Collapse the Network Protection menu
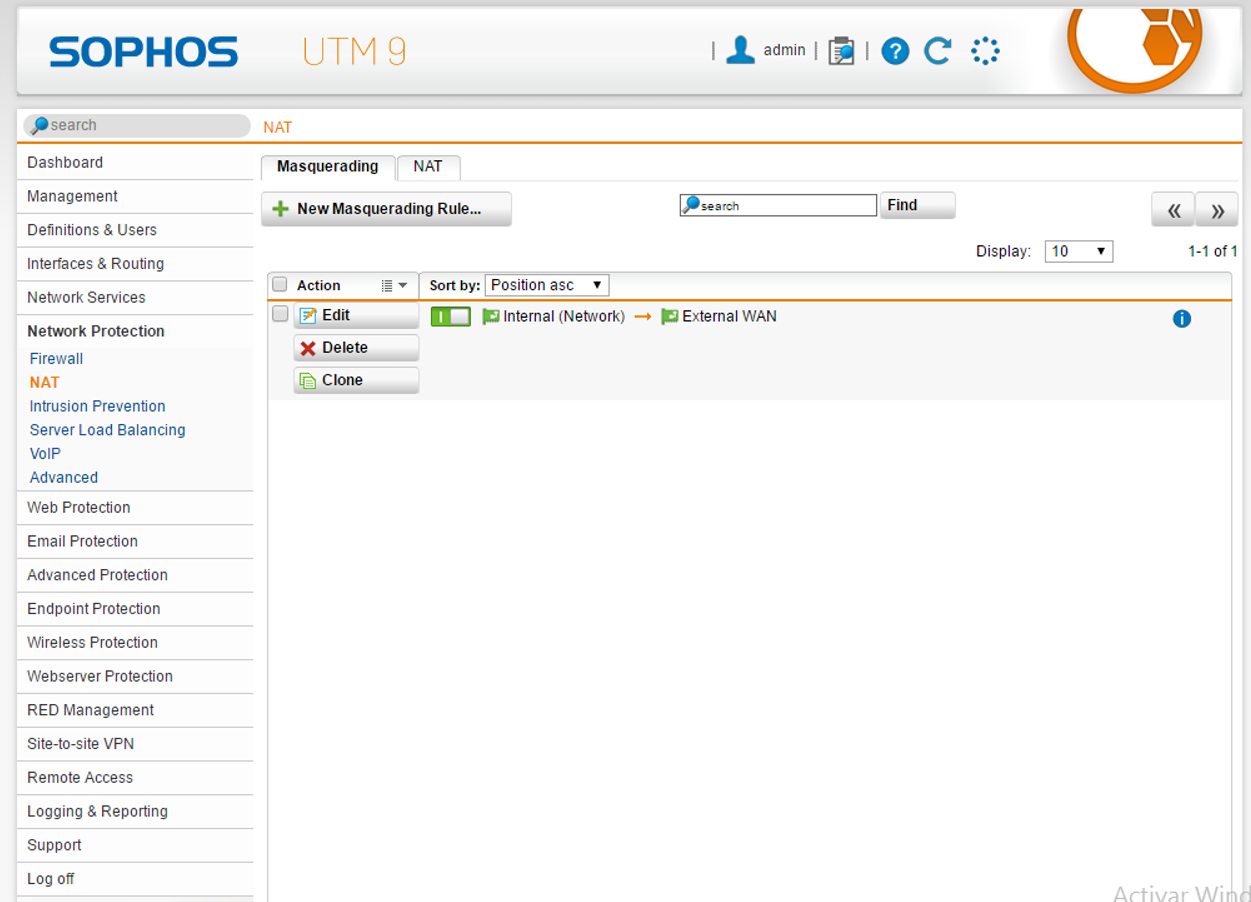The image size is (1251, 902). click(135, 331)
